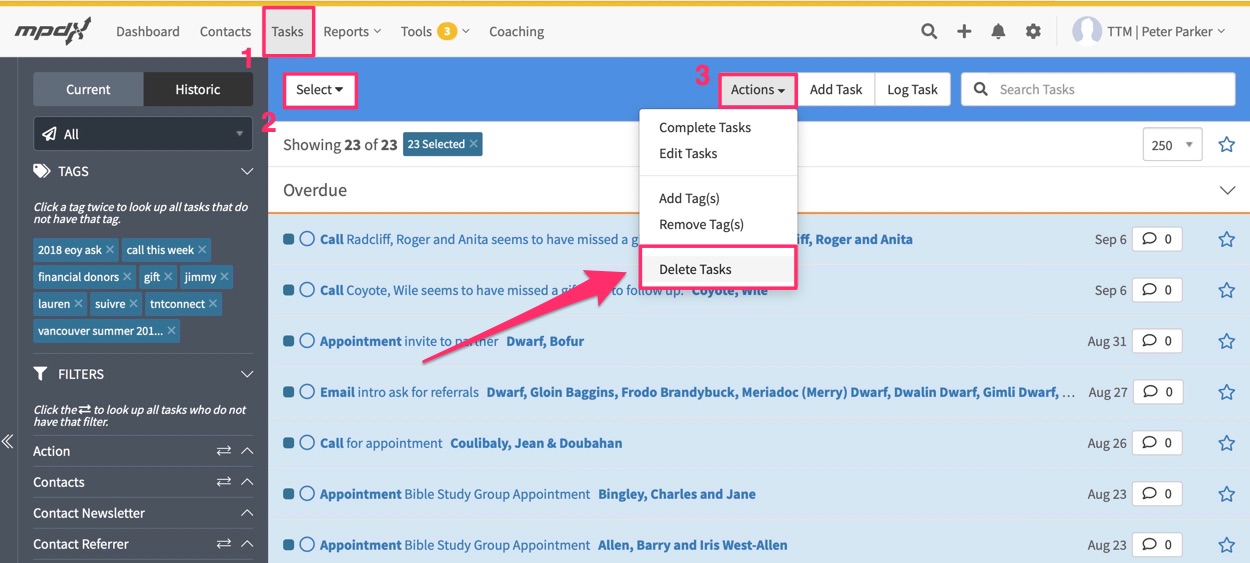Uncheck the Coyote, Wile task checkbox
1250x563 pixels.
[x=288, y=290]
